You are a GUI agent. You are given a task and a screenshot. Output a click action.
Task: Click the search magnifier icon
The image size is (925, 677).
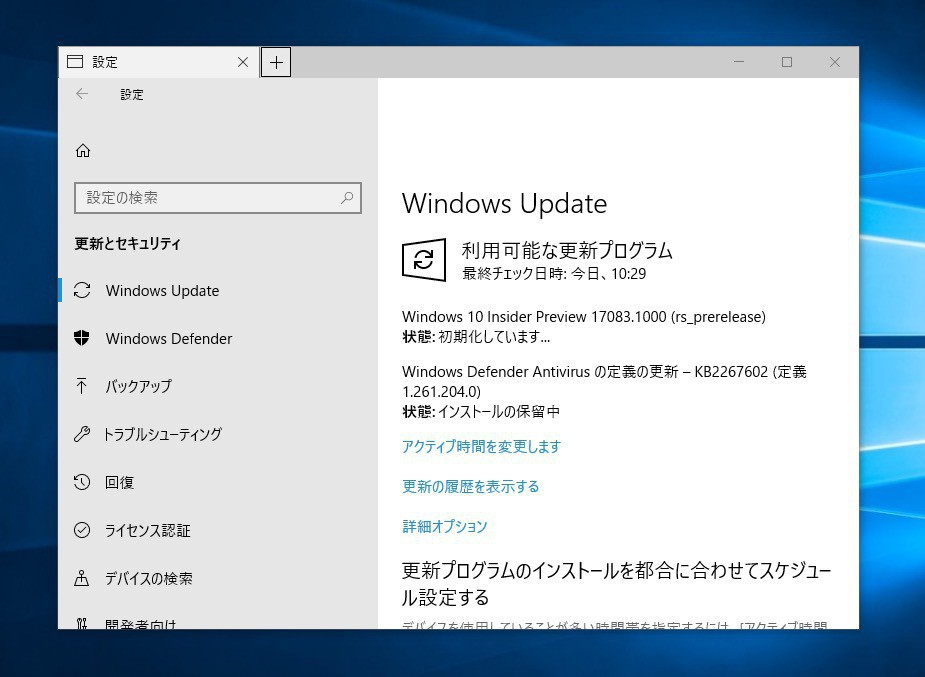347,198
